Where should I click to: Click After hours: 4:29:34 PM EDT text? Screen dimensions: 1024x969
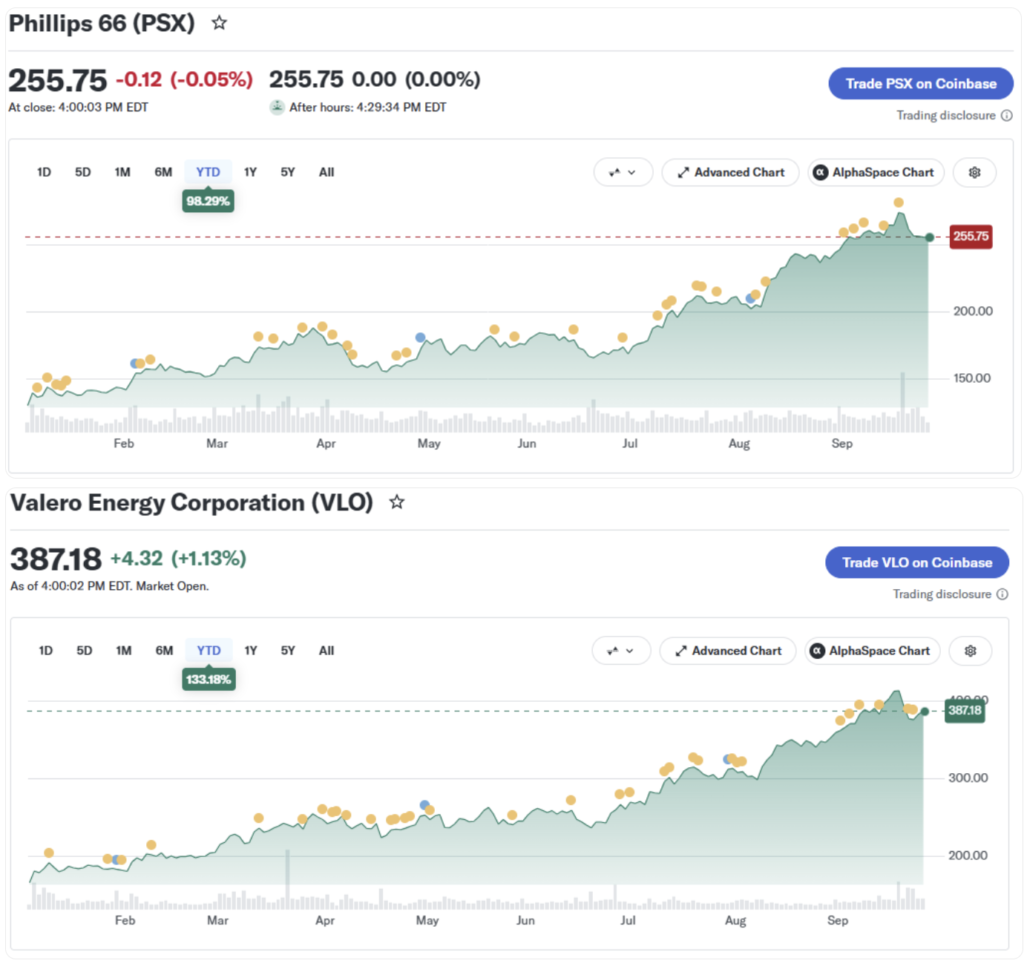click(368, 107)
